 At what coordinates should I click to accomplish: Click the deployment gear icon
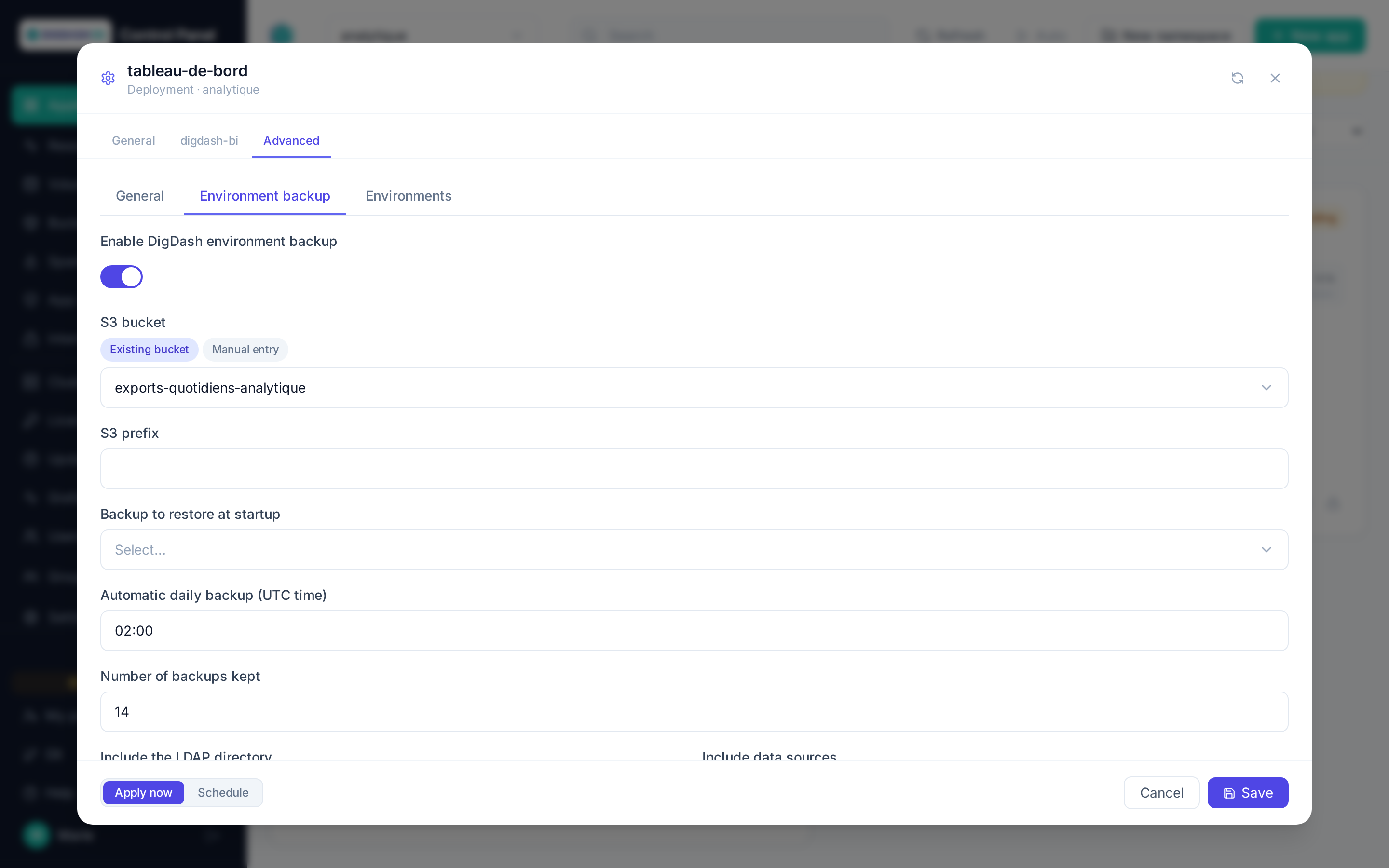click(x=108, y=78)
